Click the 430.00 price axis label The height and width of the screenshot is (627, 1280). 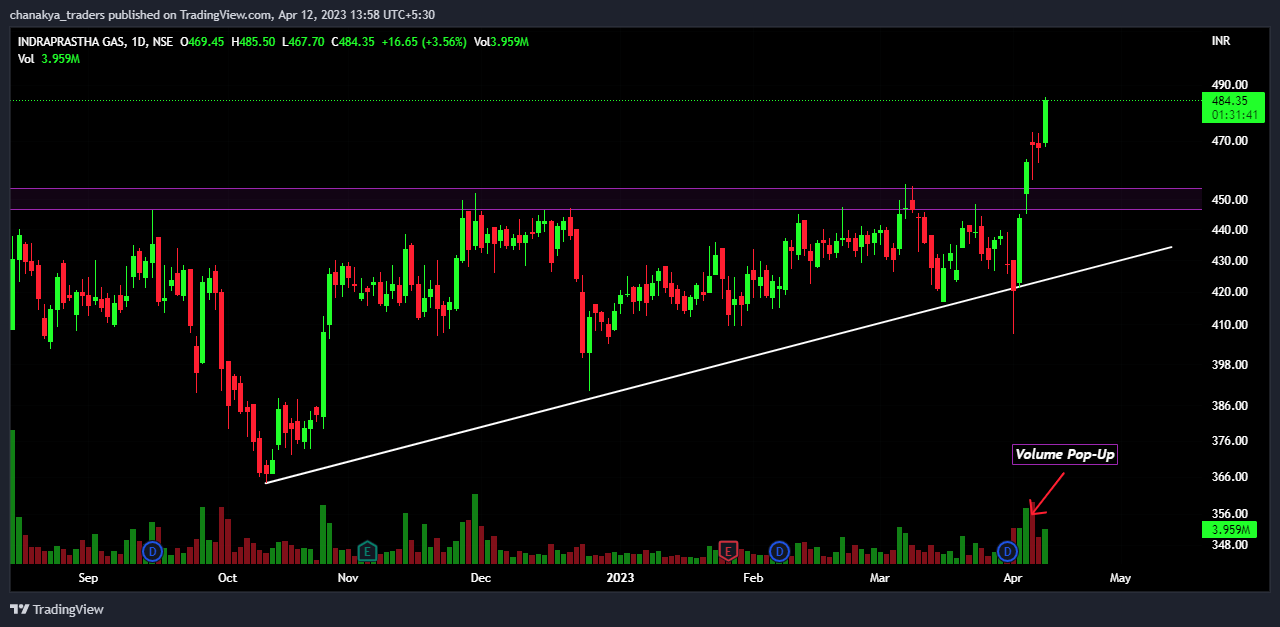click(1229, 261)
